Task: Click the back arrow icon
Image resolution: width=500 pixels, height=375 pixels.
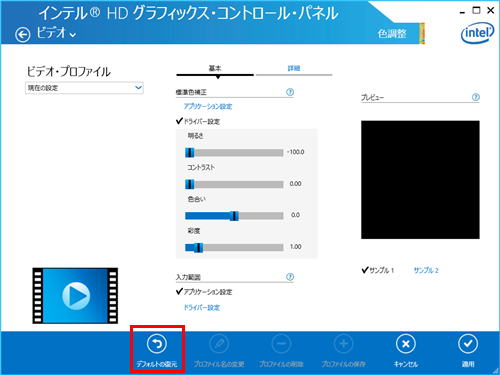Action: pos(23,35)
